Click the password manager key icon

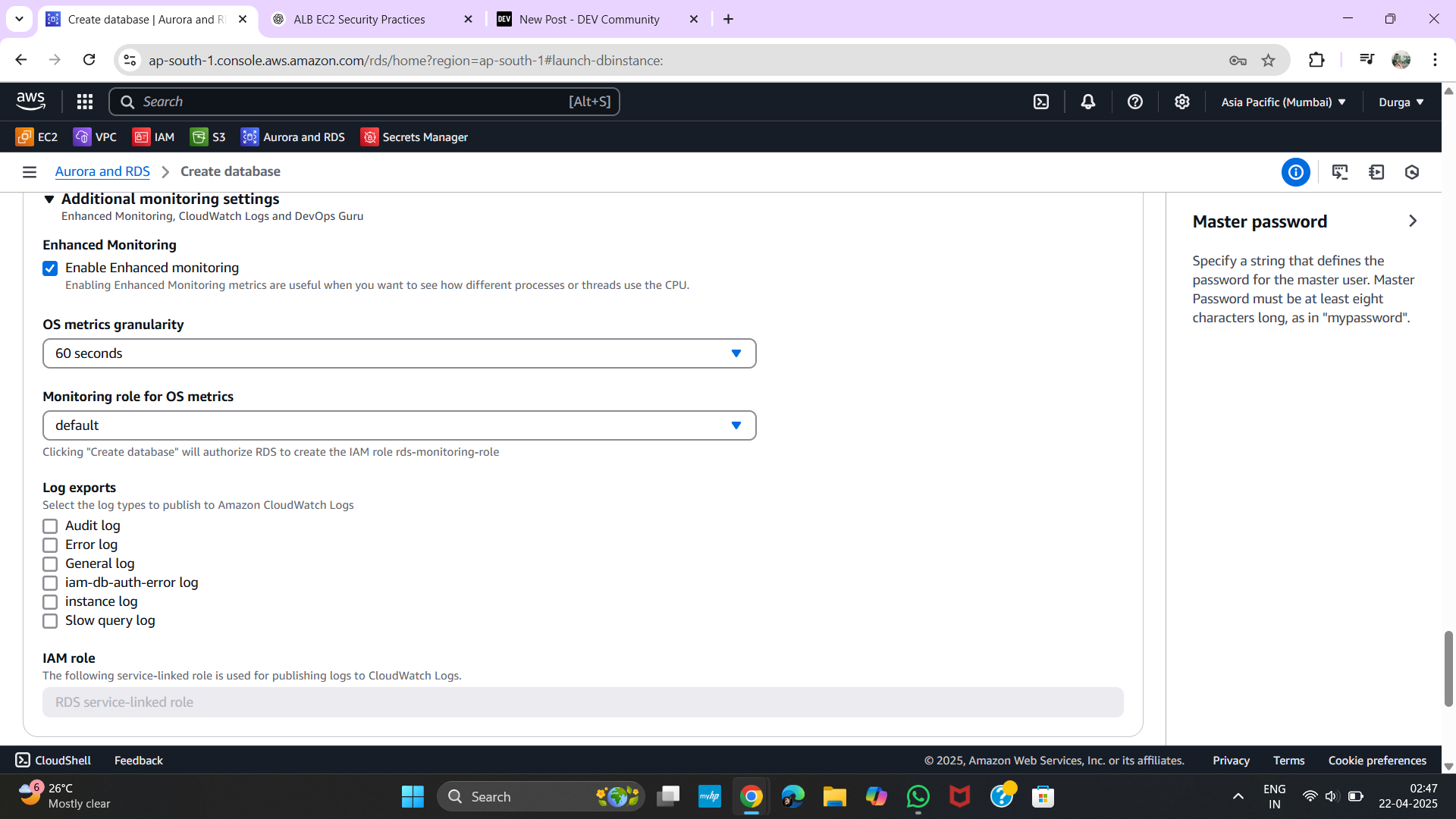click(1238, 60)
